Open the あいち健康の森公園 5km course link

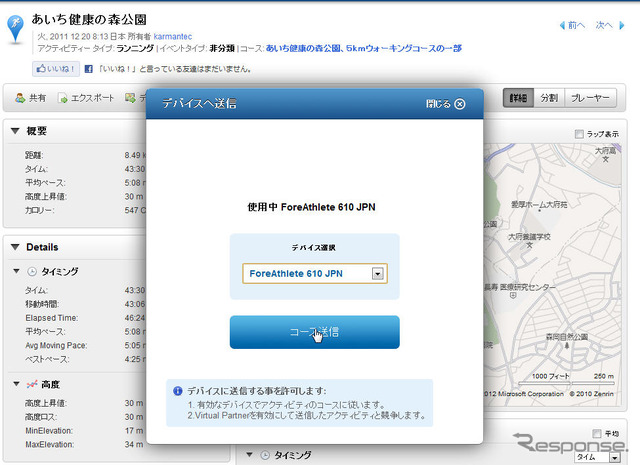point(364,48)
